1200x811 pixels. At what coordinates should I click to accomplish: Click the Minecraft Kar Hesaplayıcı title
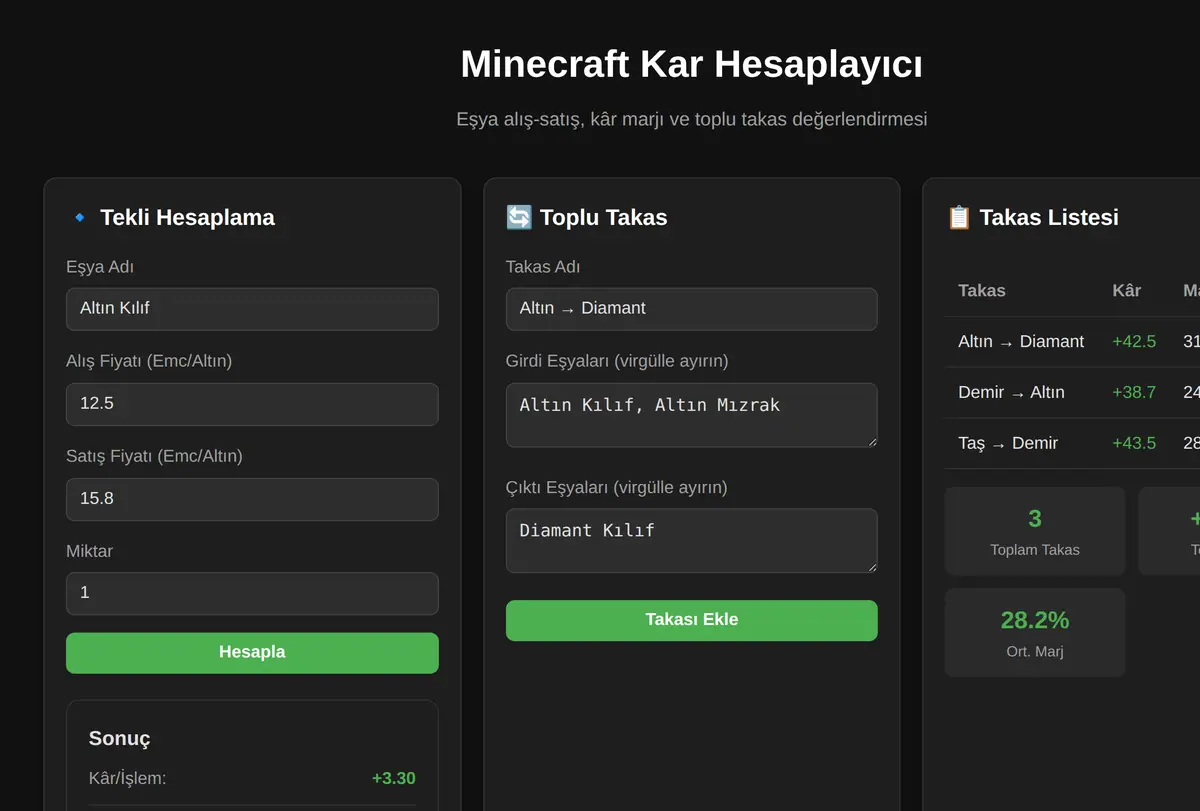(x=692, y=65)
